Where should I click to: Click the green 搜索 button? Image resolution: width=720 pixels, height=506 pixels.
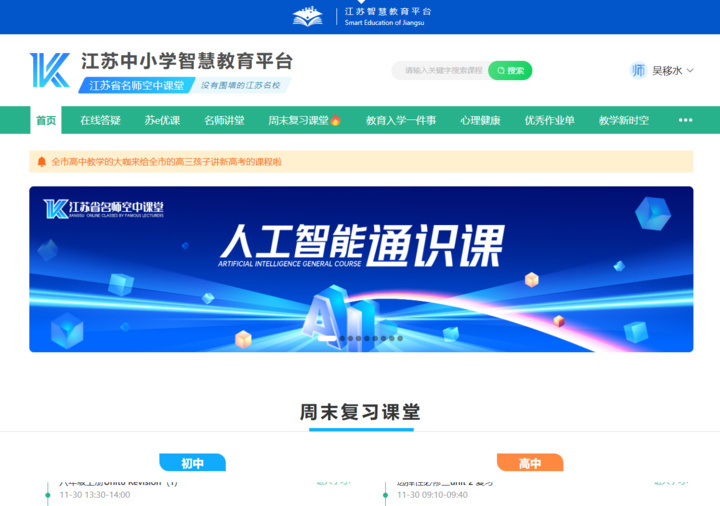tap(510, 70)
